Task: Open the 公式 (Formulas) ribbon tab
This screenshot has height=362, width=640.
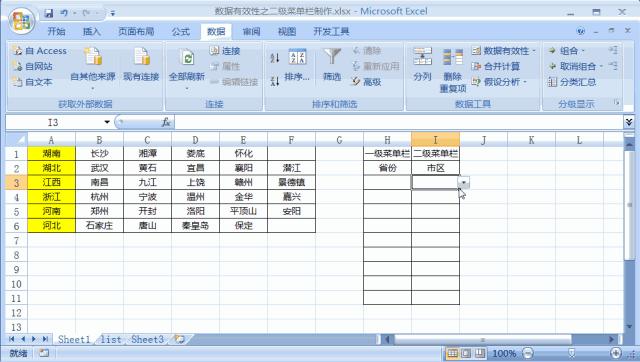Action: pyautogui.click(x=180, y=31)
